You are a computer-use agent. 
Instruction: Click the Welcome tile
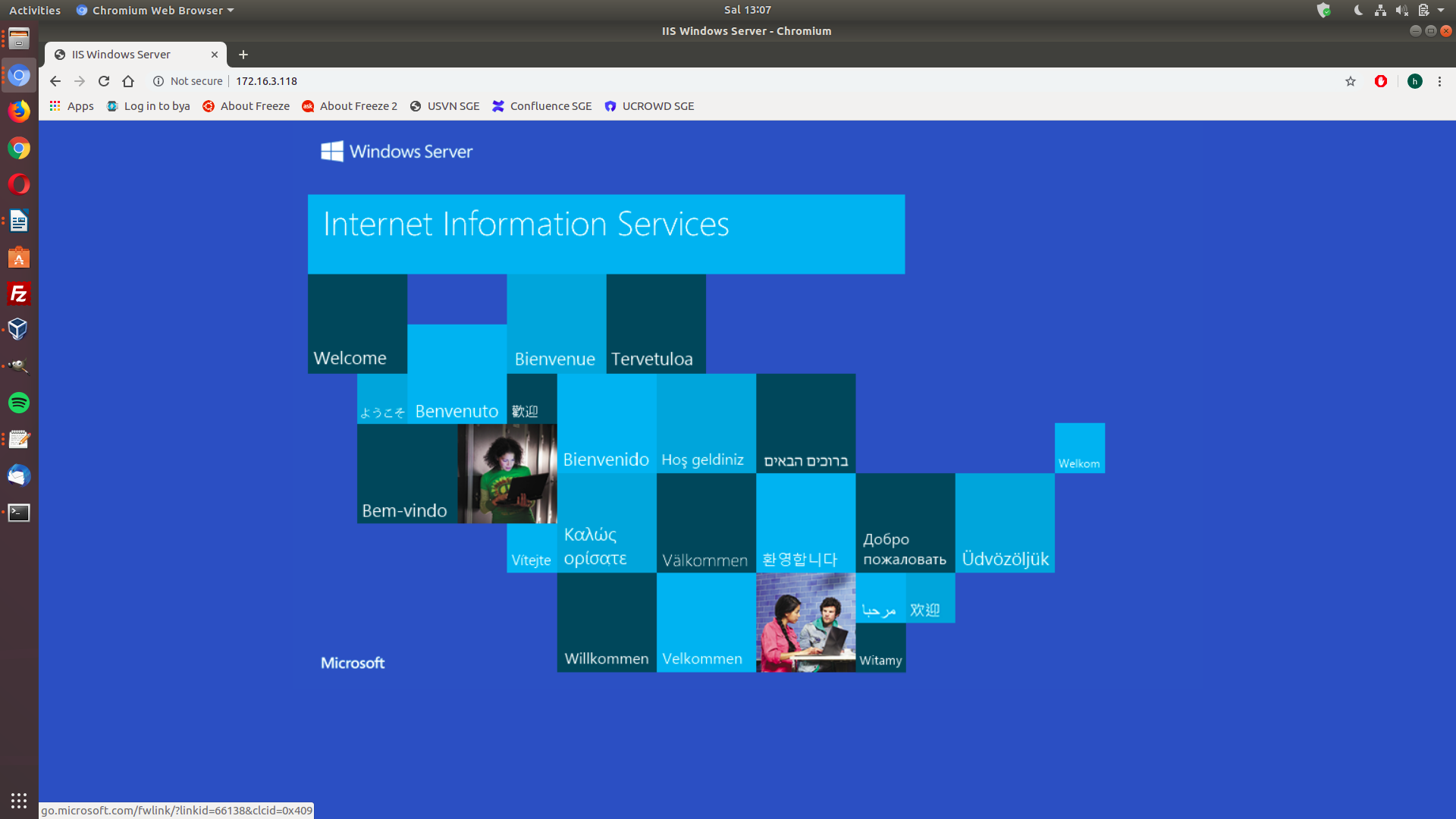[357, 324]
